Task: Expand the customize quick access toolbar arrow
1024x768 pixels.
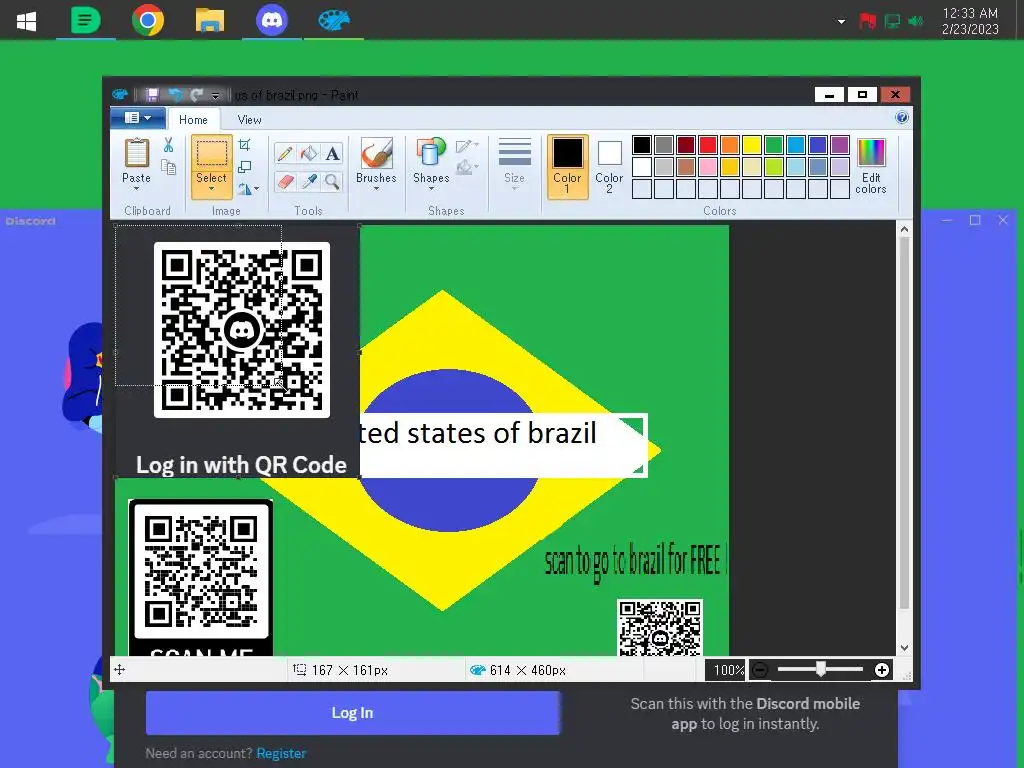Action: (x=216, y=96)
